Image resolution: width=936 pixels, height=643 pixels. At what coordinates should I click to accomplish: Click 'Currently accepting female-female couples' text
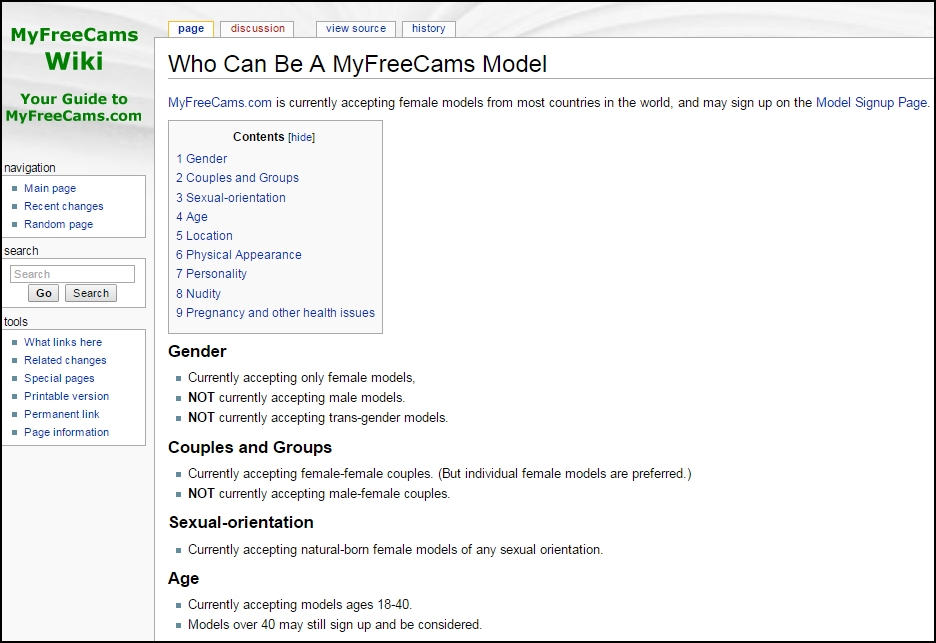coord(439,473)
